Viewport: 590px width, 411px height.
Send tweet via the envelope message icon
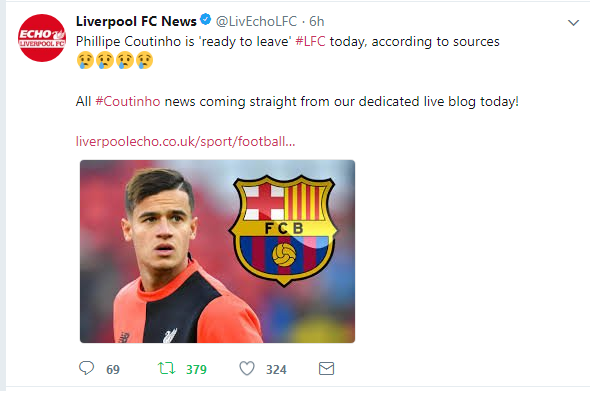326,368
